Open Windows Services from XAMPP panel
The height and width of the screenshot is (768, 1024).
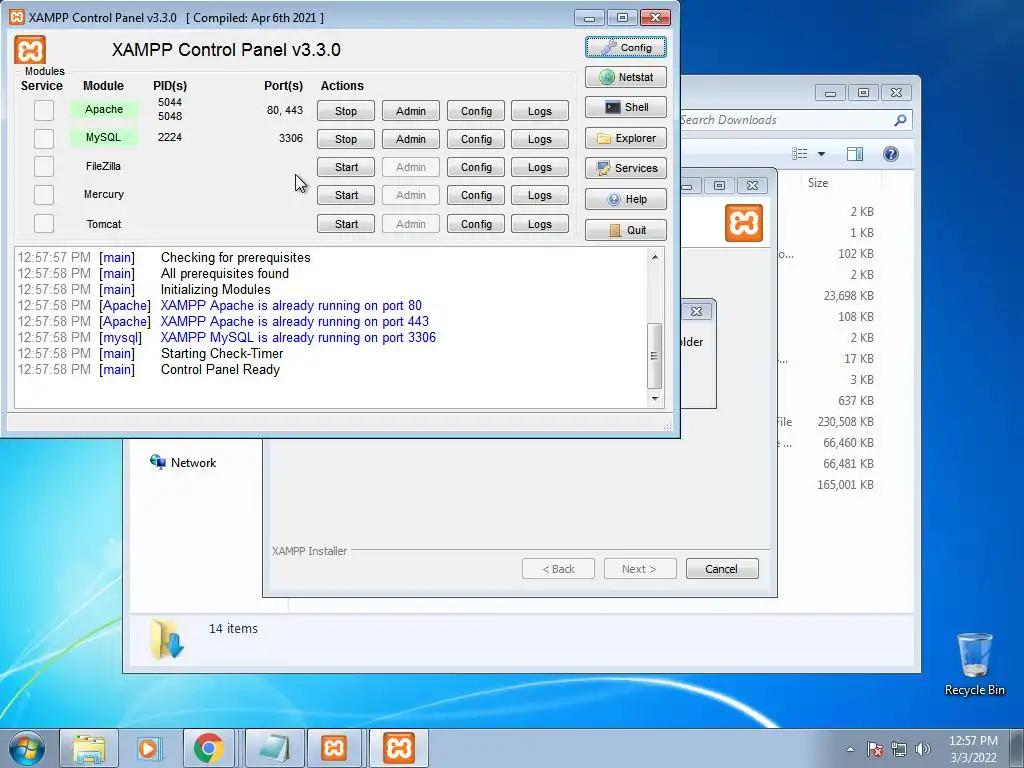tap(626, 168)
